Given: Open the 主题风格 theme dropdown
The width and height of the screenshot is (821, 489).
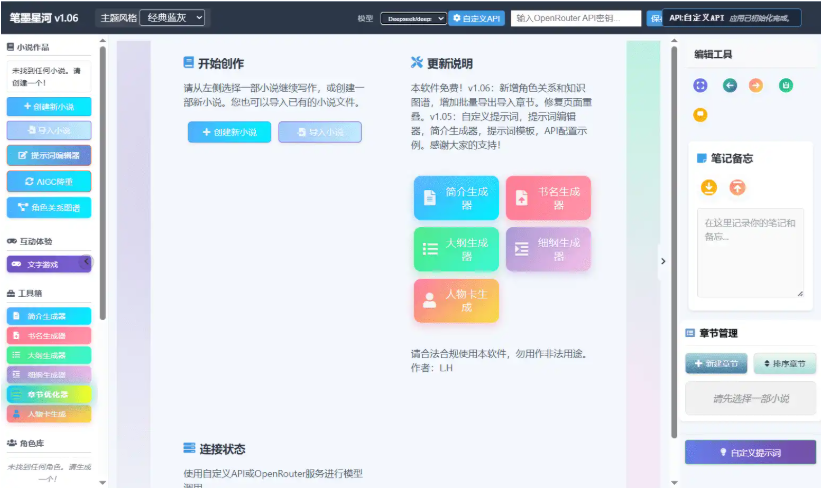Looking at the screenshot, I should click(172, 18).
